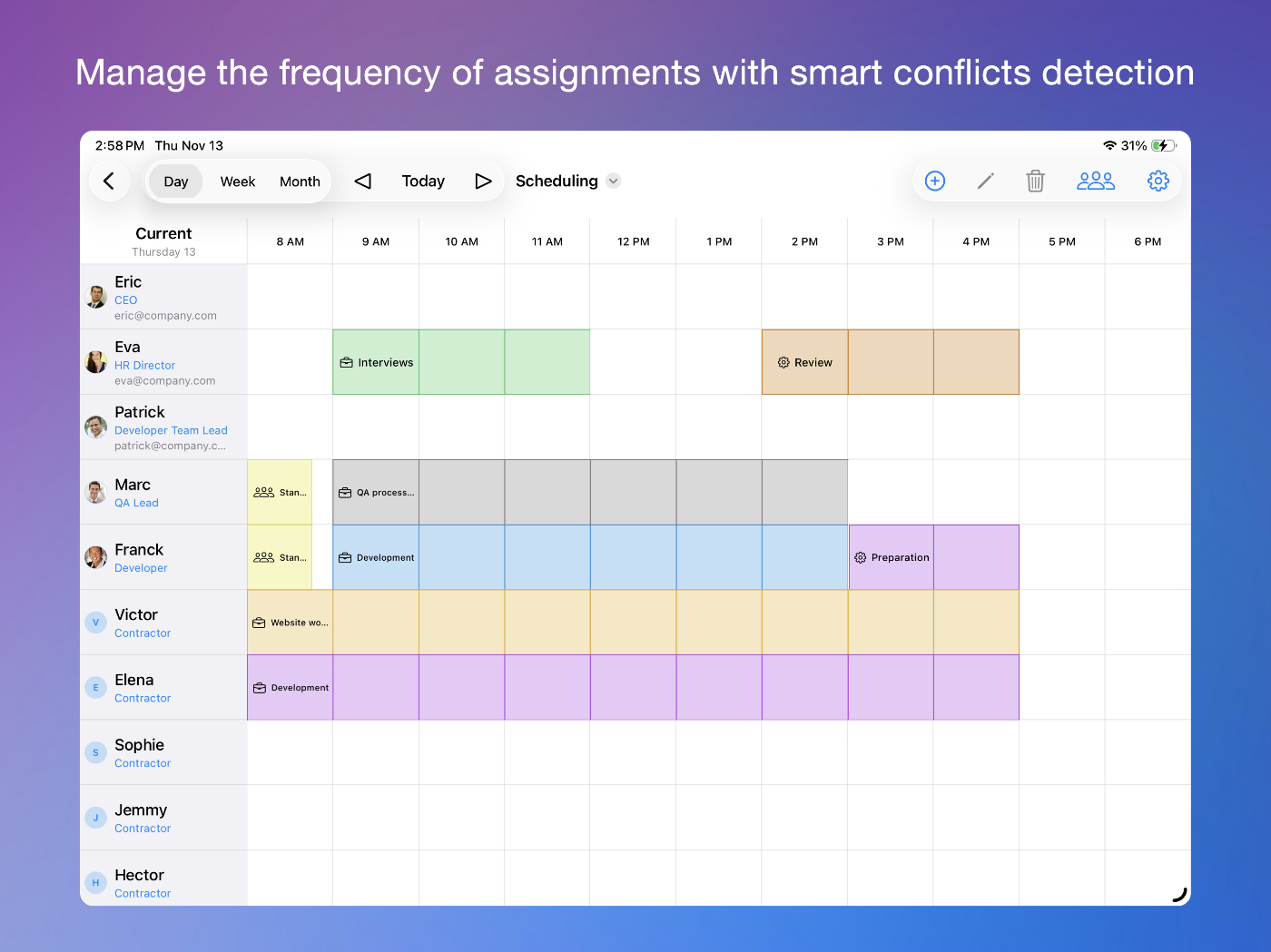Switch to Week view
Viewport: 1271px width, 952px height.
coord(238,182)
